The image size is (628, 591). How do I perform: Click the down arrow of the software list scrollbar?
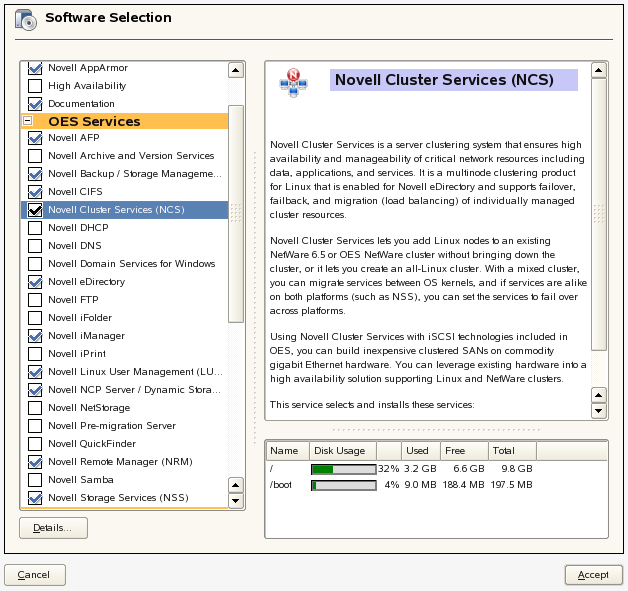[236, 501]
